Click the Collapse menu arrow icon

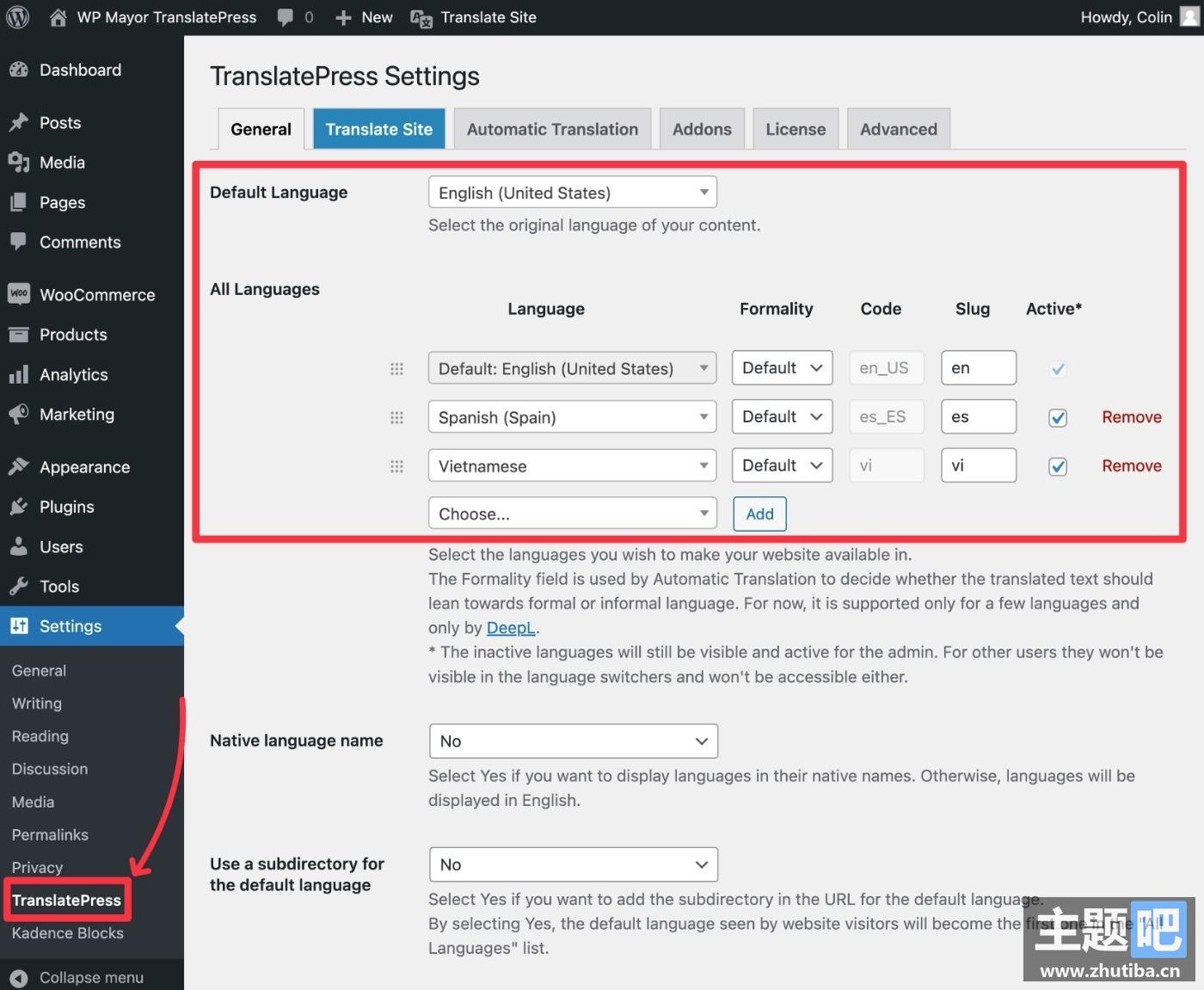[x=19, y=978]
